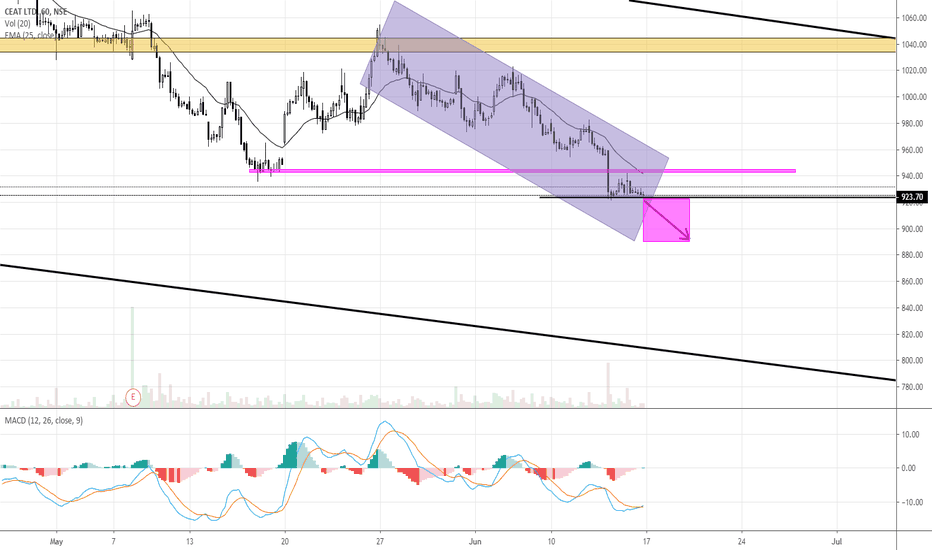Viewport: 932px width, 550px height.
Task: Click the tall green volume spike bar
Action: click(133, 357)
